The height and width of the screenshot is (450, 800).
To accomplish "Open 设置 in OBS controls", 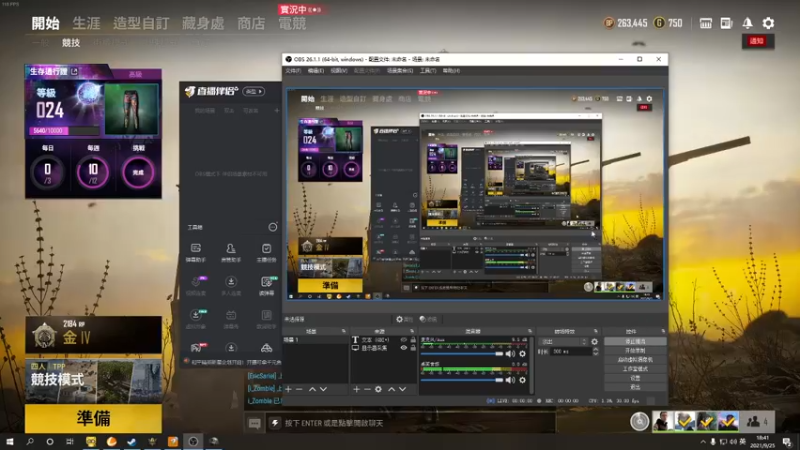I will point(635,378).
